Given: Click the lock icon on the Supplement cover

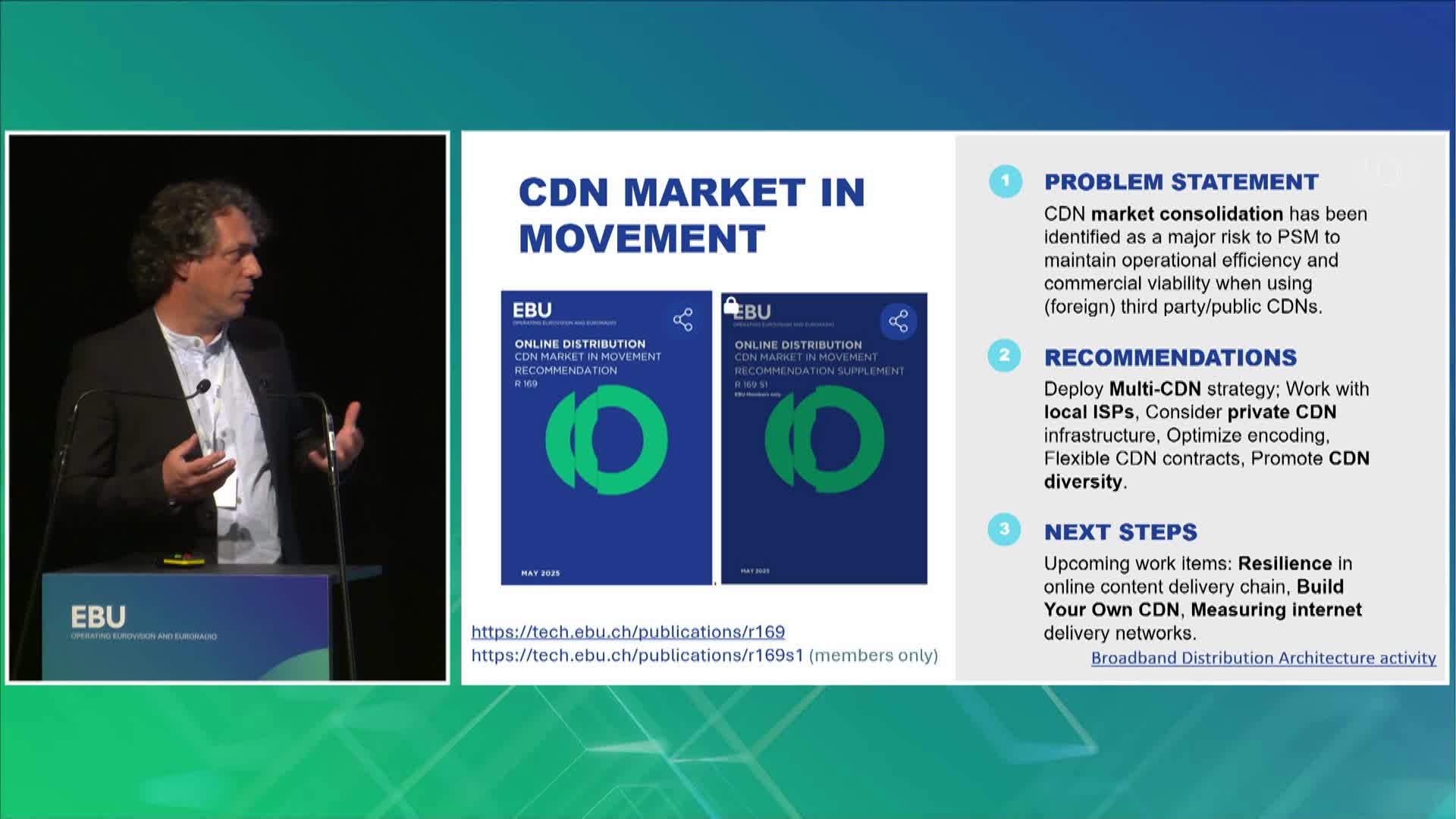Looking at the screenshot, I should pos(730,305).
